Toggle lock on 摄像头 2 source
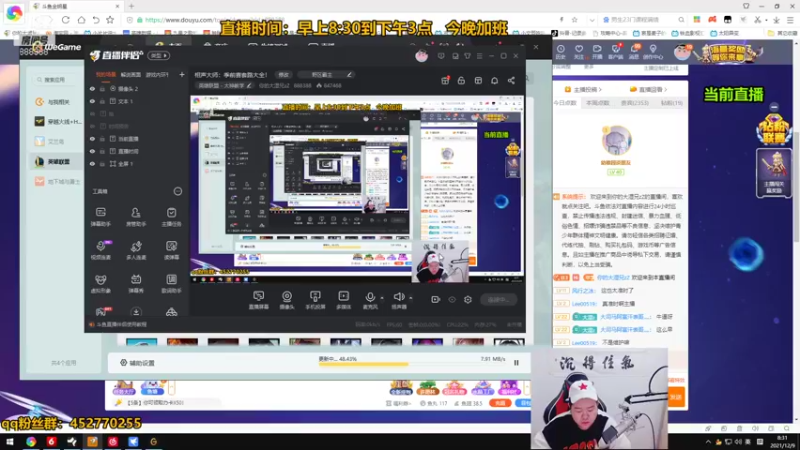The height and width of the screenshot is (450, 800). [x=103, y=89]
